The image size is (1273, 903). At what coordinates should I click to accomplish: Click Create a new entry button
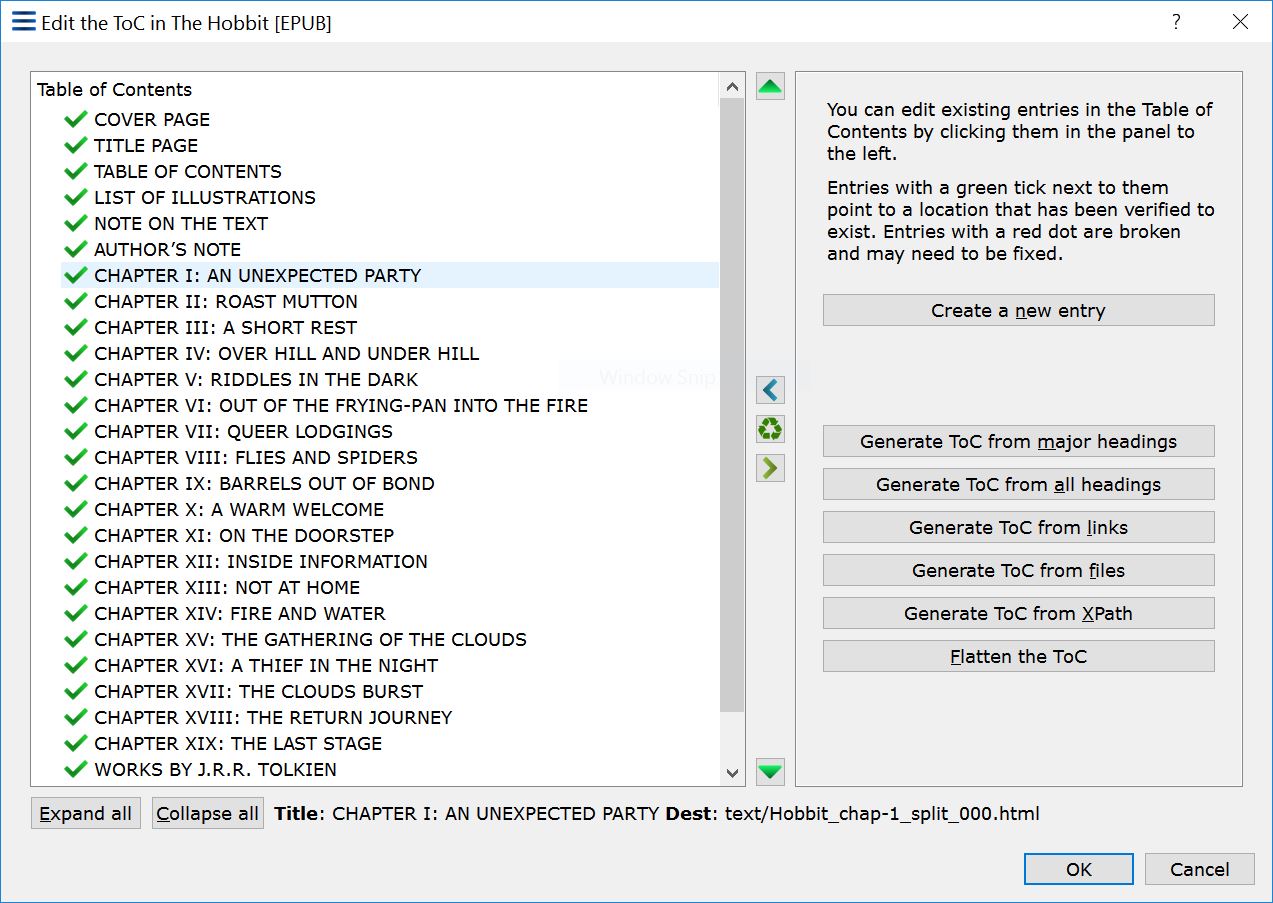tap(1018, 310)
